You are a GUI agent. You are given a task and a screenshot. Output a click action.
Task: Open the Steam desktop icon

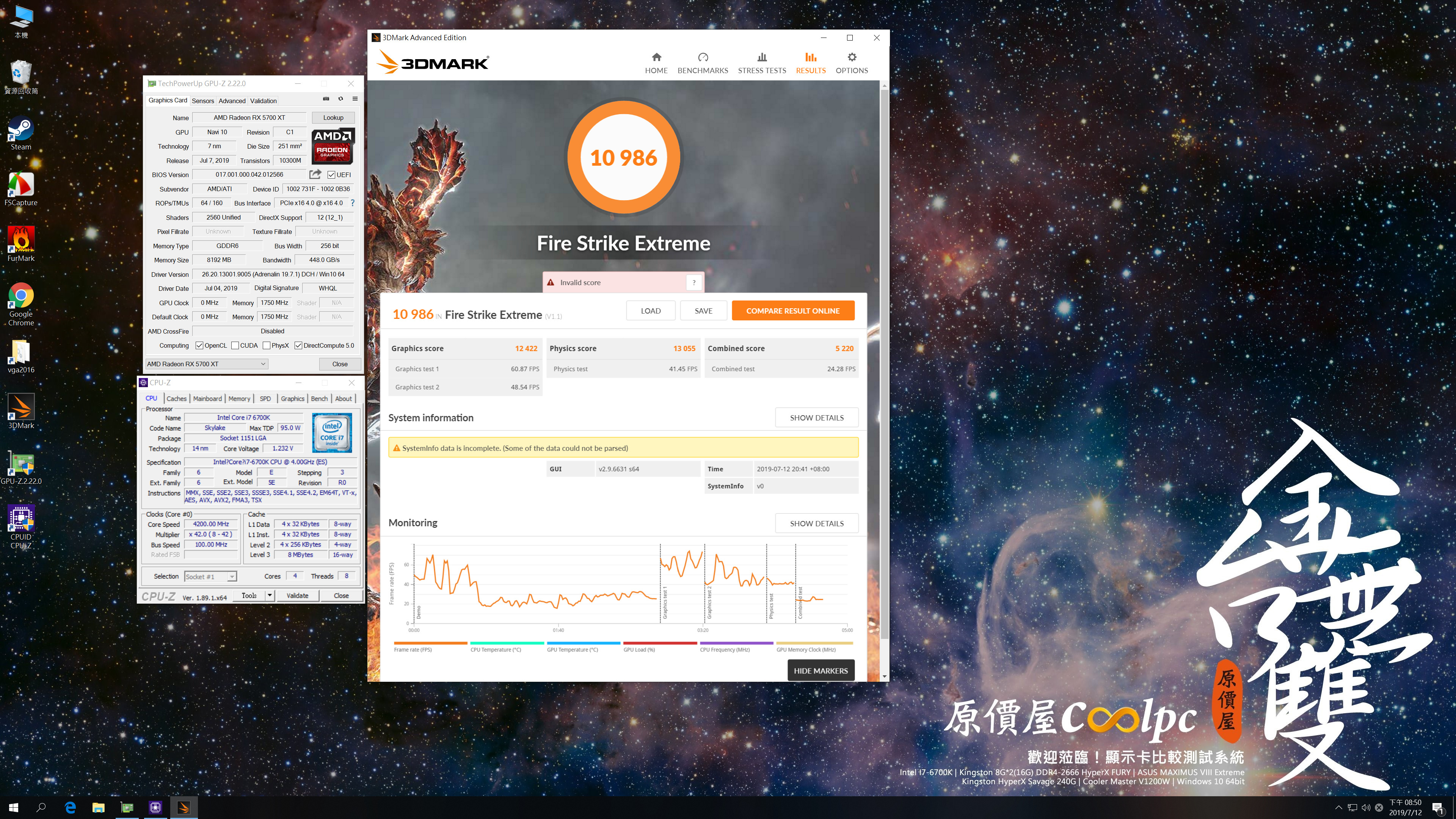pos(21,133)
